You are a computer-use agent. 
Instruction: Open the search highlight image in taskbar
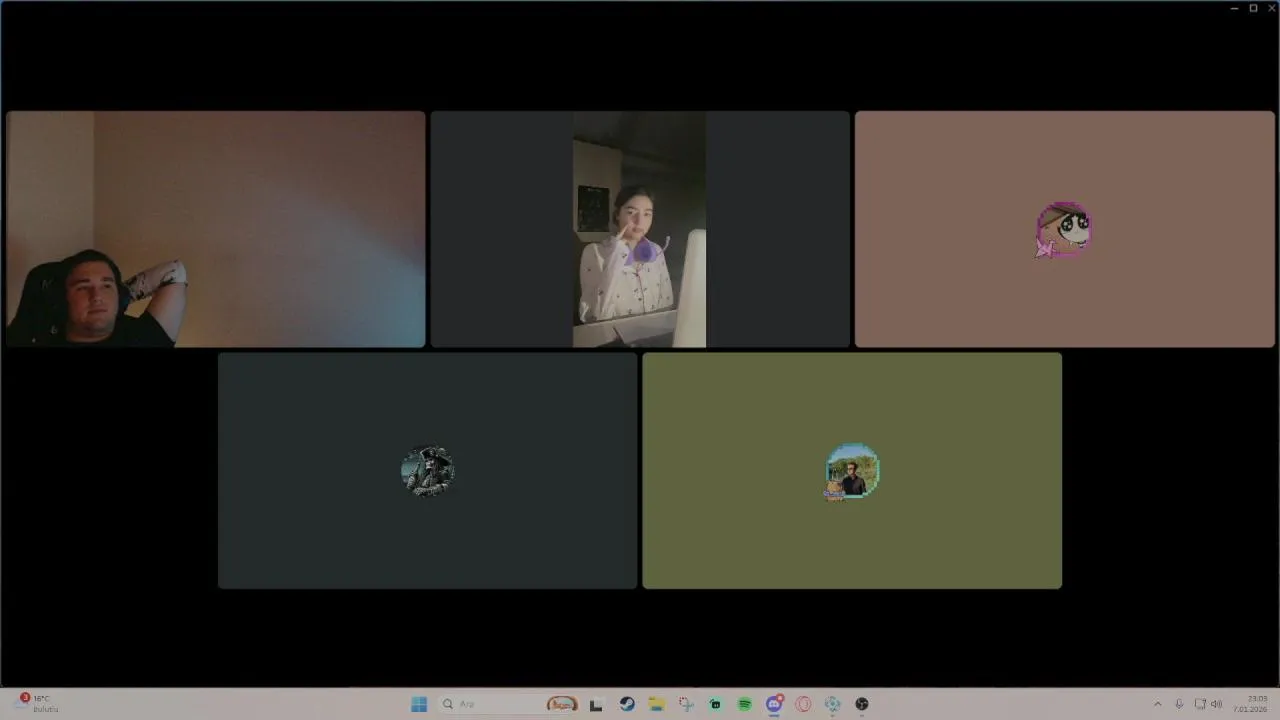pyautogui.click(x=562, y=704)
